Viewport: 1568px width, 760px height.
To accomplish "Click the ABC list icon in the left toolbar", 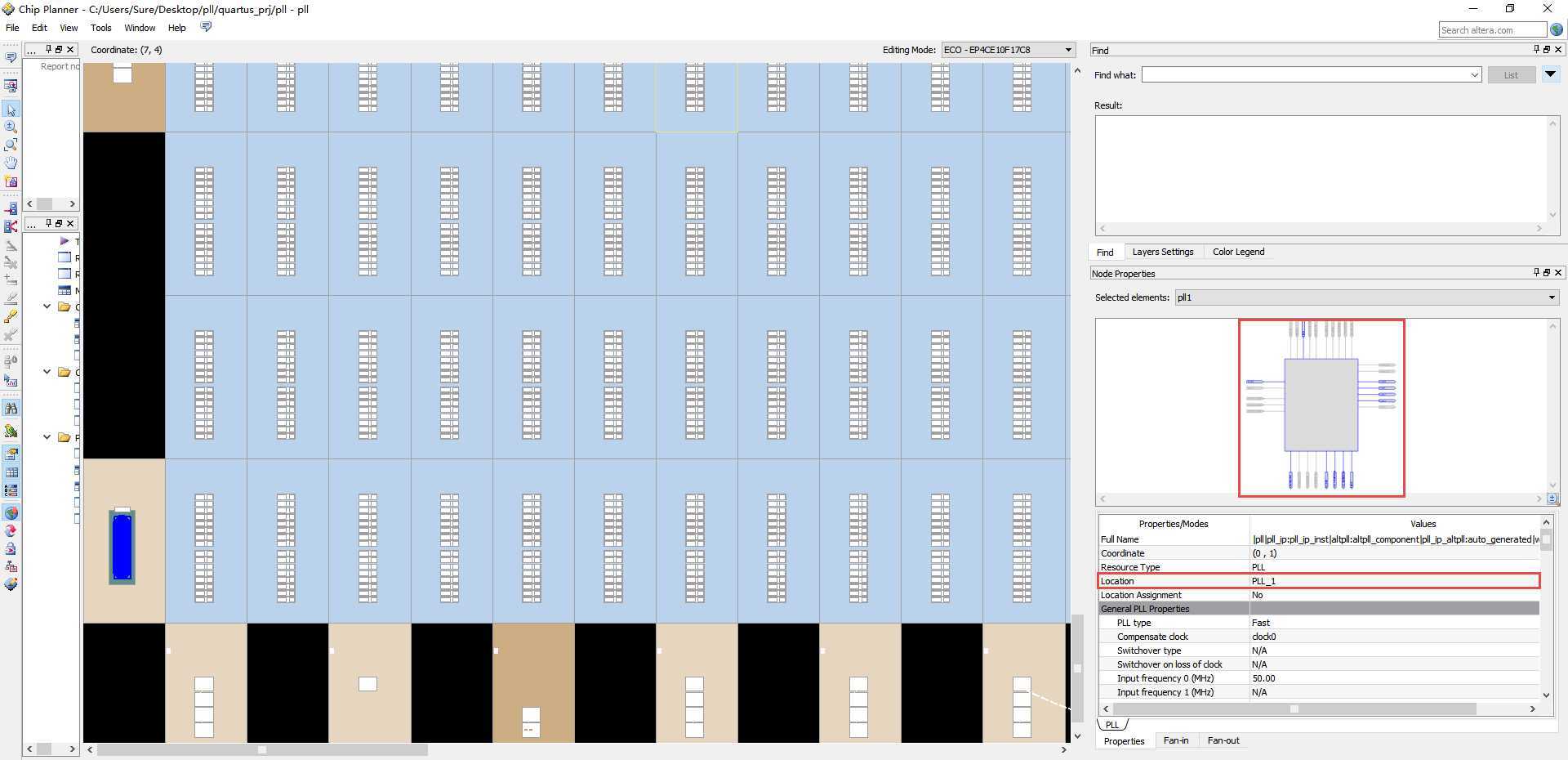I will pos(11,490).
